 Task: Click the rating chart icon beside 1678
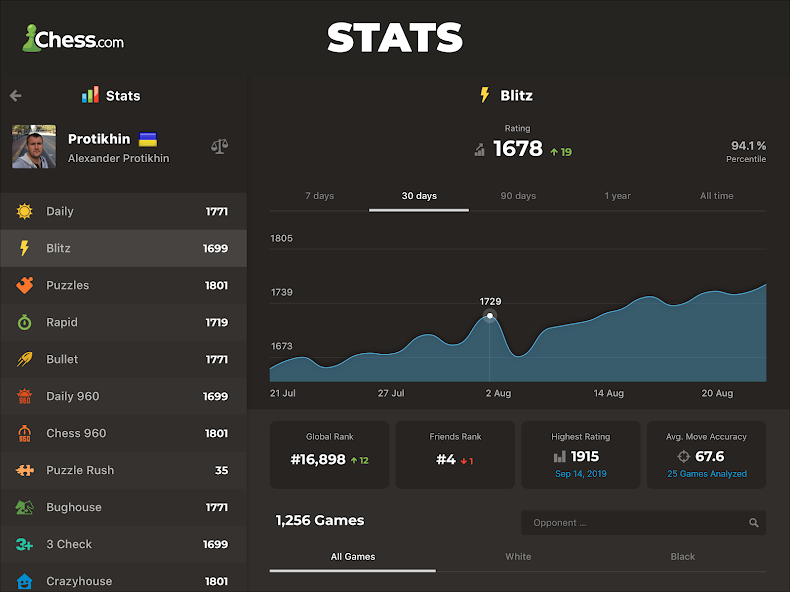coord(479,150)
